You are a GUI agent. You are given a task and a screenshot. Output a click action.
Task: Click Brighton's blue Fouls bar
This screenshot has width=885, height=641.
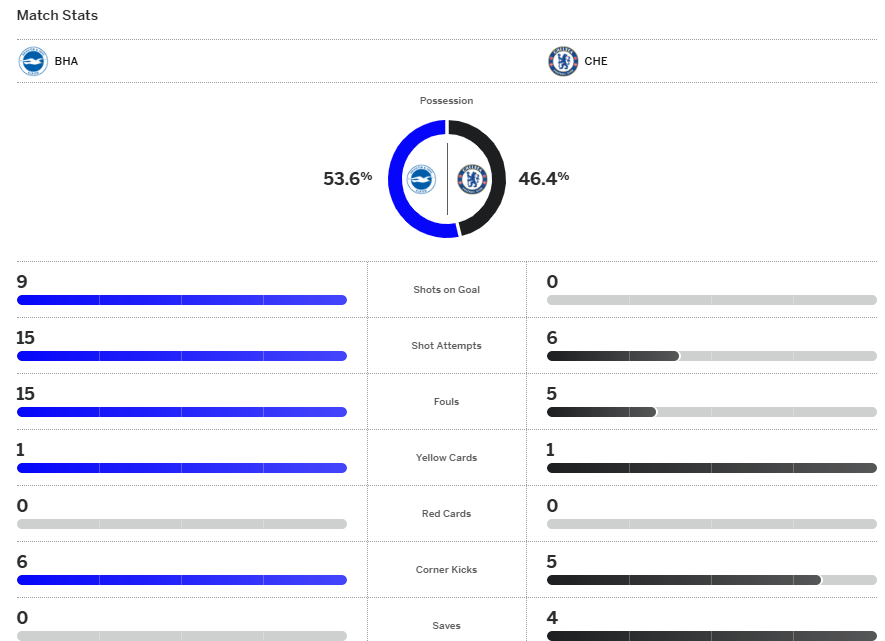point(181,412)
